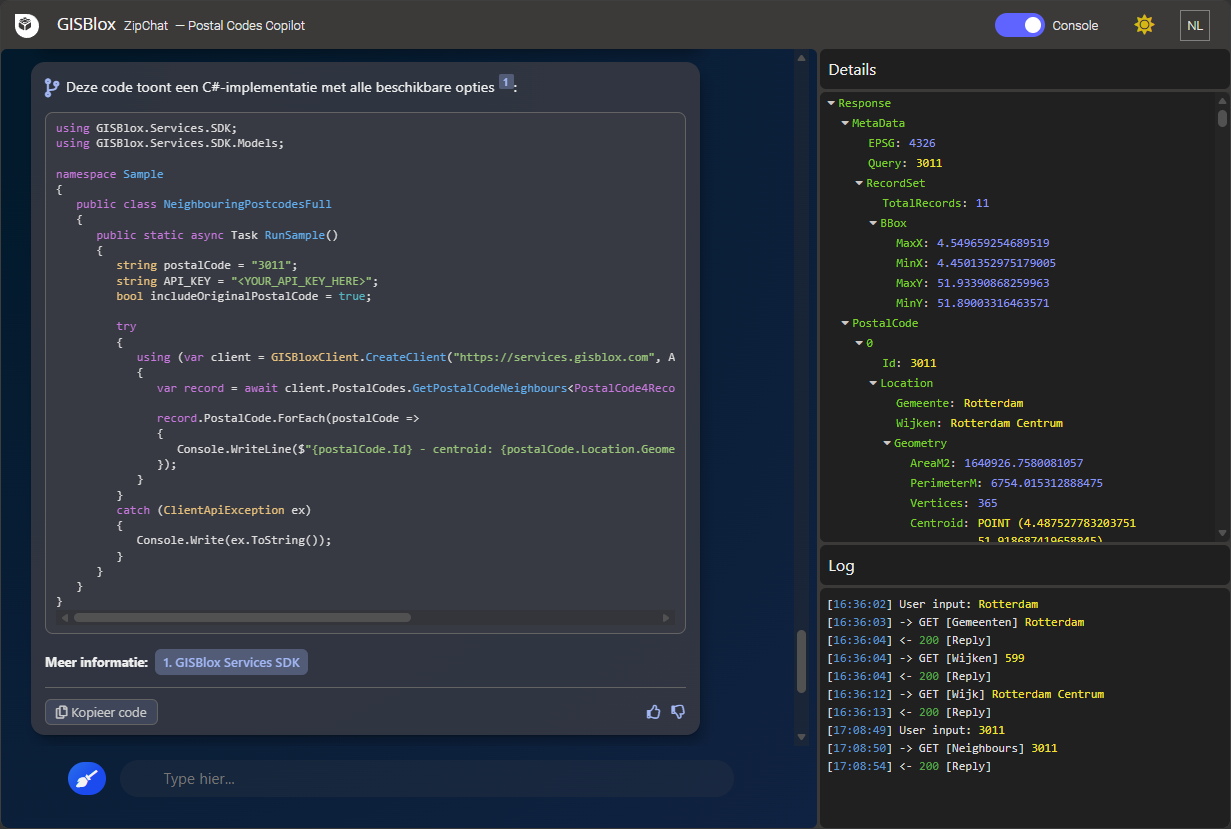Select MaxX value 4.549659254689519

pos(992,243)
